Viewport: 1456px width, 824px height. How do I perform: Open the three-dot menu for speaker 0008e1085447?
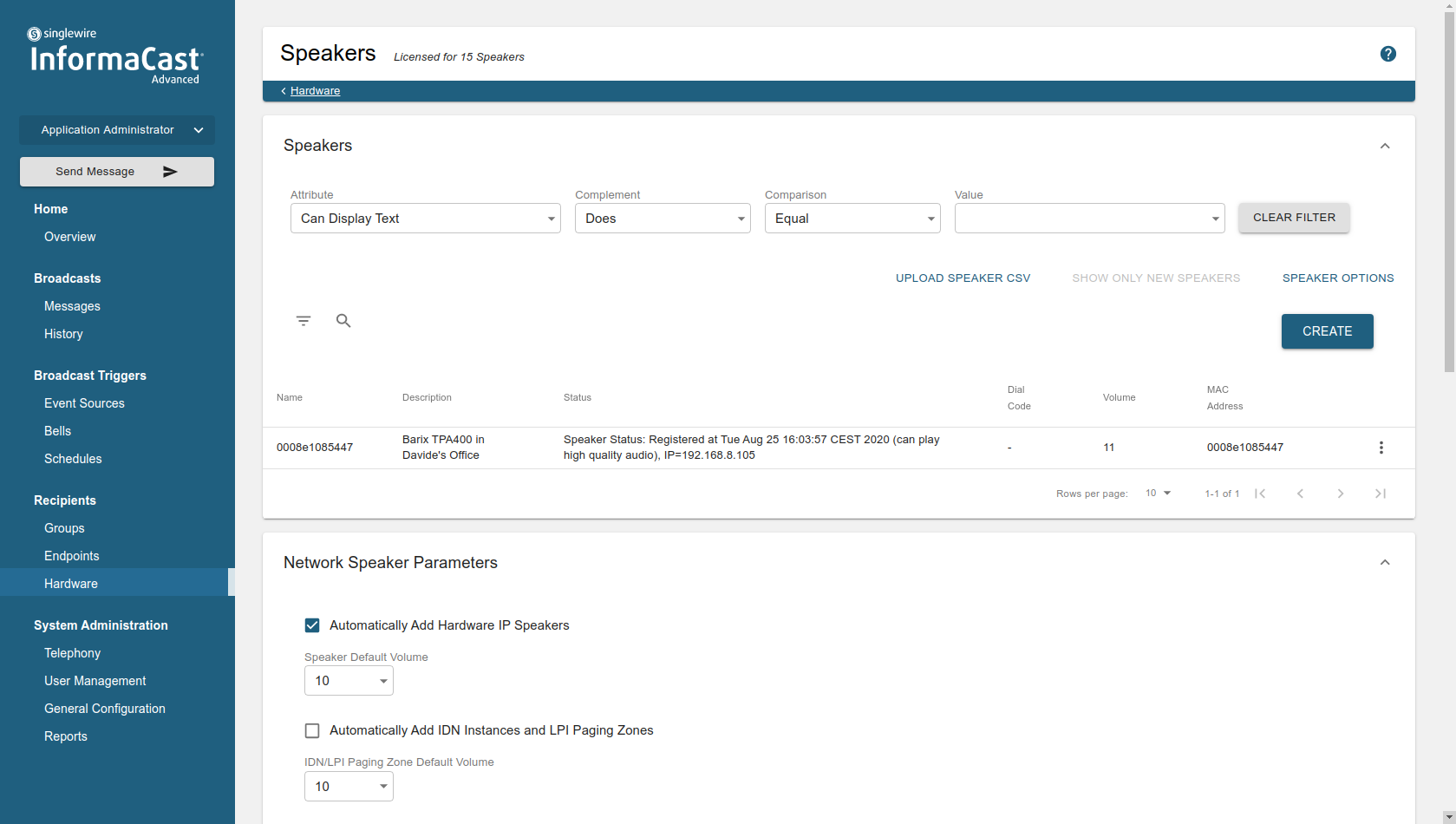click(x=1381, y=448)
